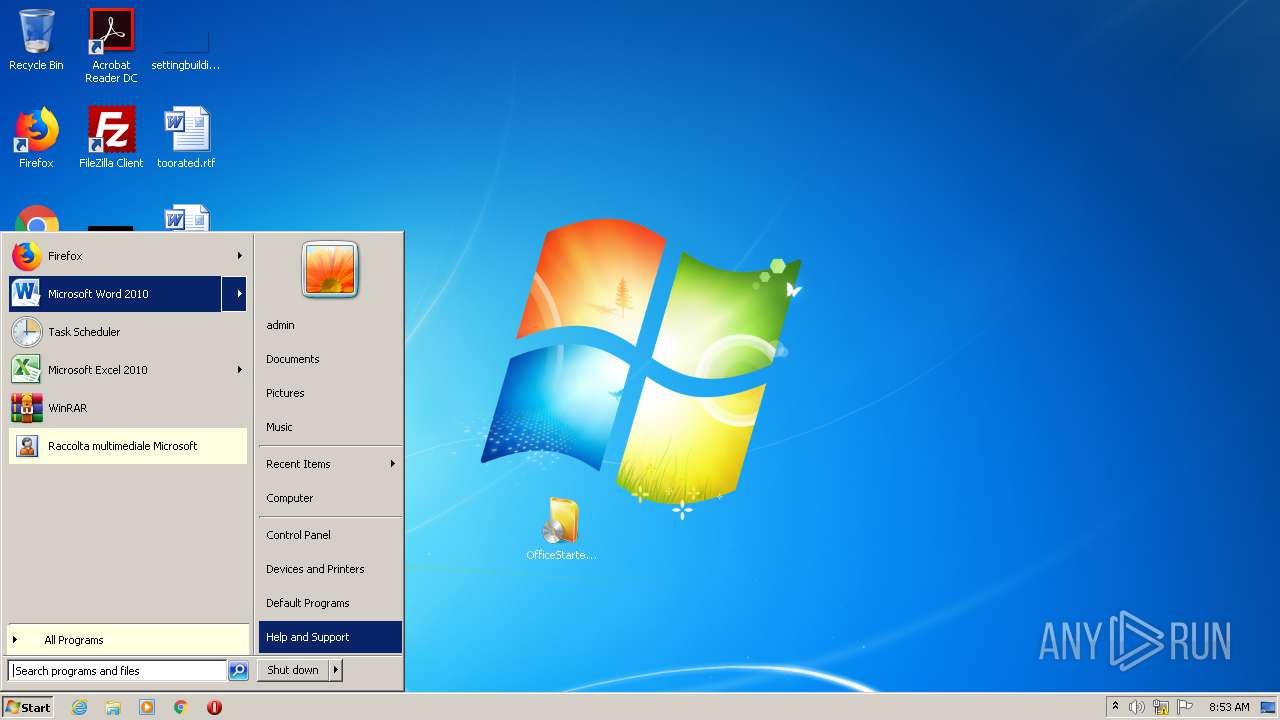This screenshot has width=1280, height=720.
Task: Open Default Programs
Action: pos(330,603)
